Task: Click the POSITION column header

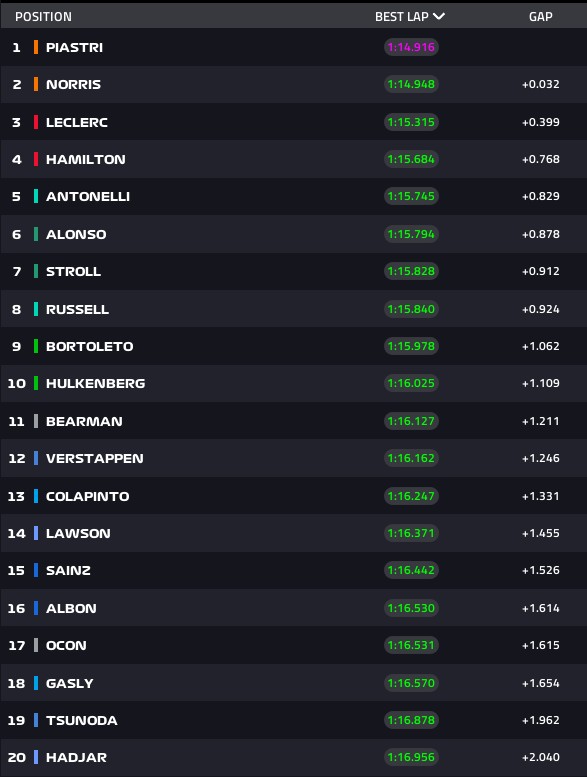Action: tap(44, 16)
